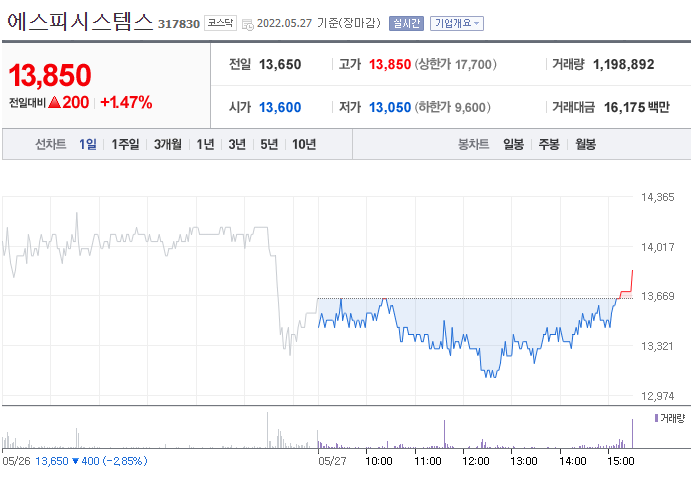This screenshot has width=691, height=480.
Task: Switch chart to 1년 period
Action: (205, 144)
